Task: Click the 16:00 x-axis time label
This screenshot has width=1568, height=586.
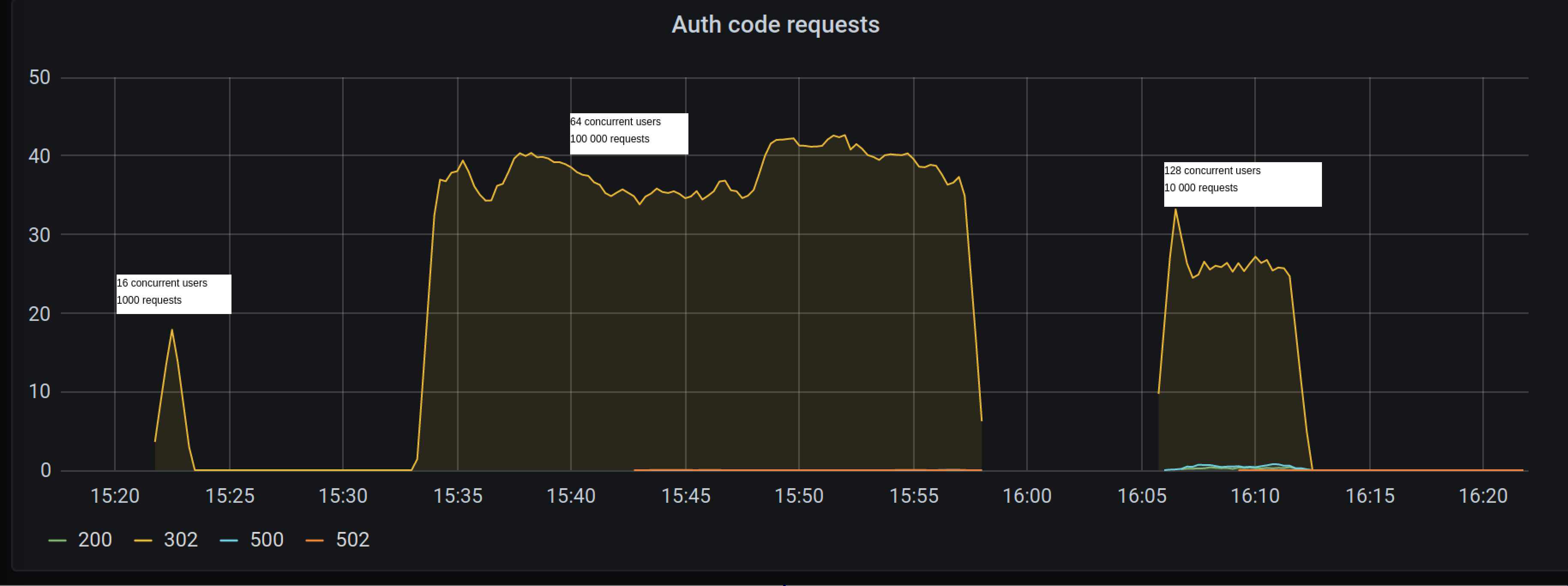Action: pos(1027,496)
